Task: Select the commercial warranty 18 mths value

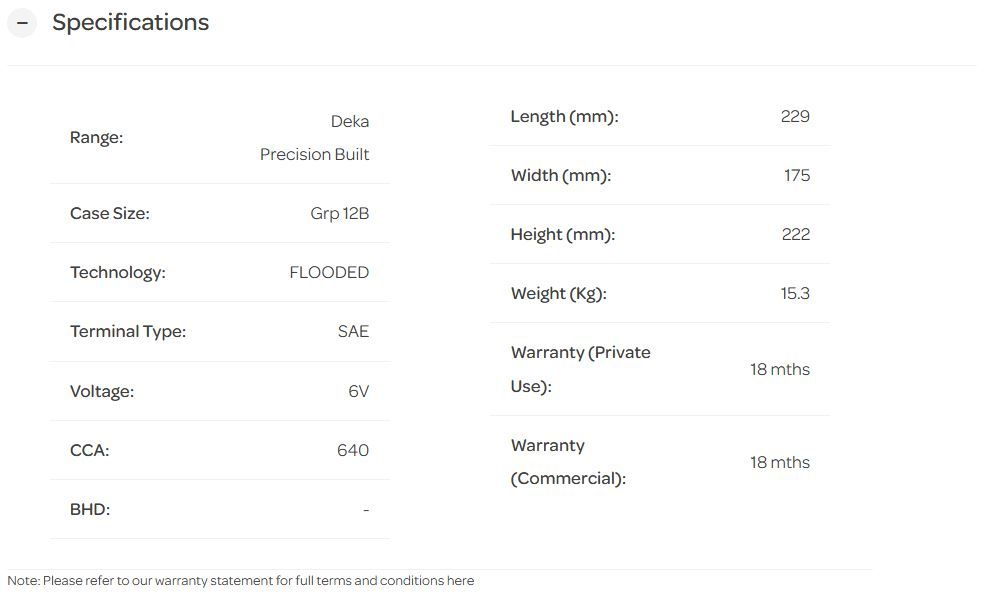Action: pos(779,462)
